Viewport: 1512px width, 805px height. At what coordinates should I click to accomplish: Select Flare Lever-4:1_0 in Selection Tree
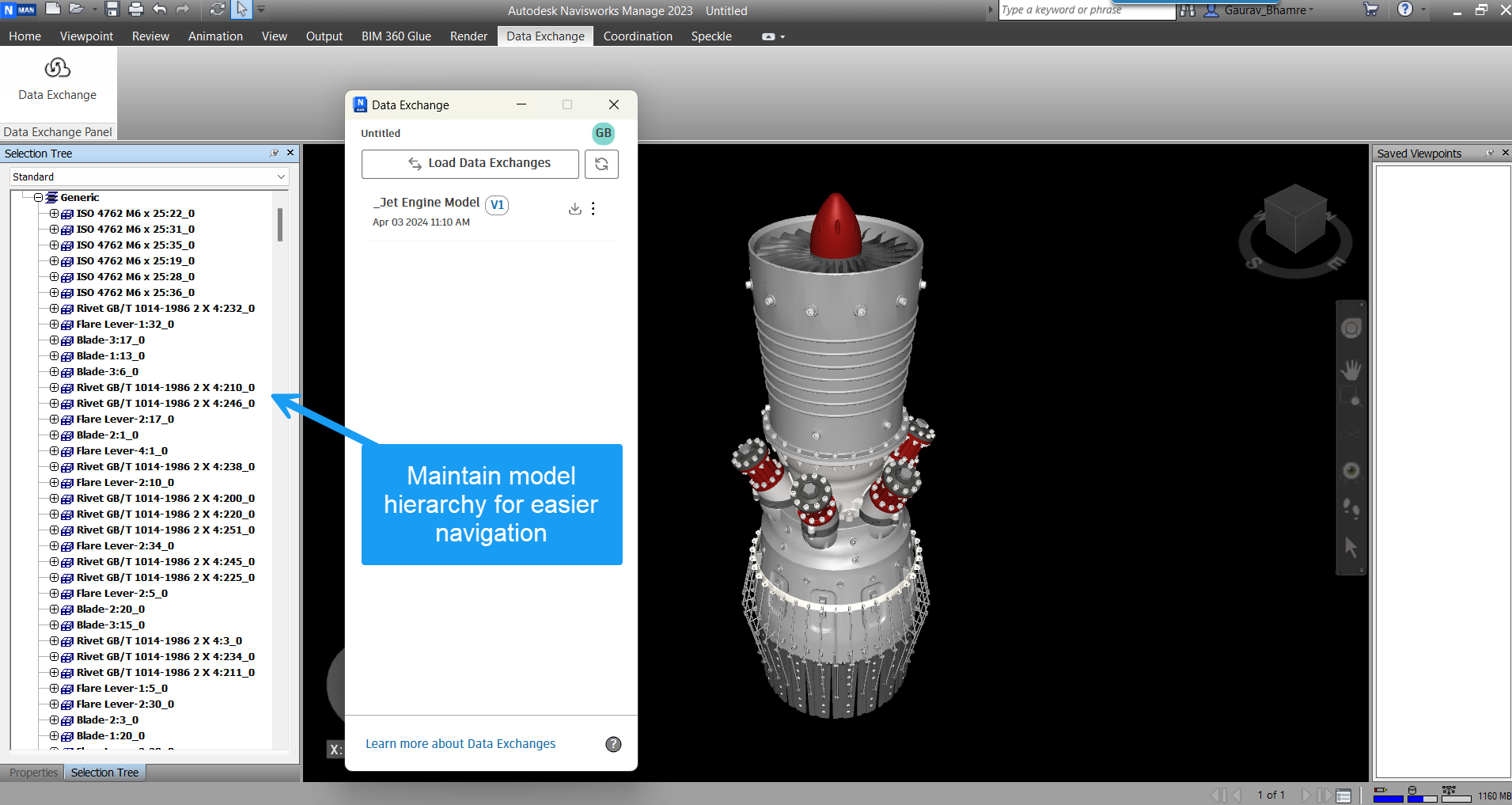click(x=122, y=450)
